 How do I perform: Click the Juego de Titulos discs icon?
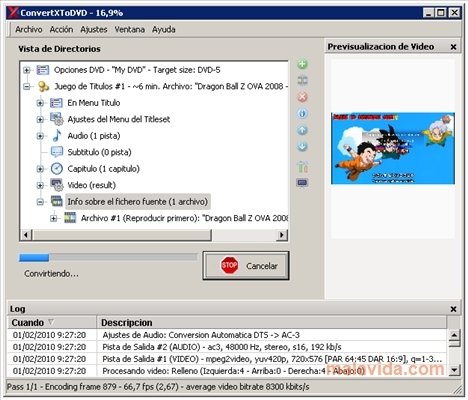[43, 87]
